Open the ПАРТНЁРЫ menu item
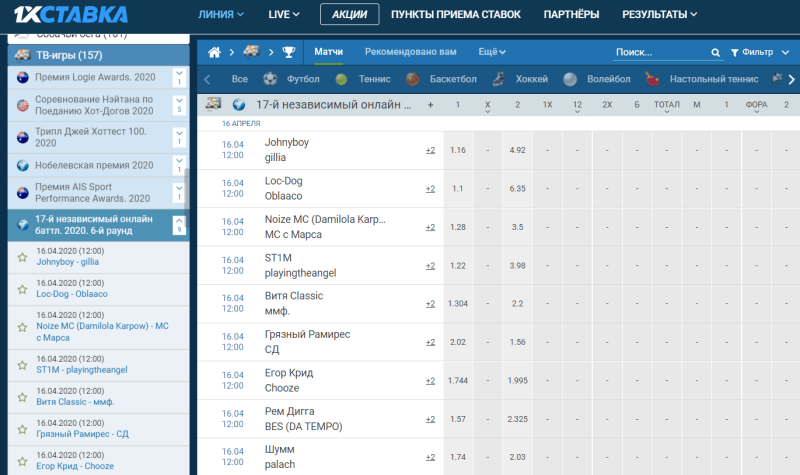 click(571, 14)
